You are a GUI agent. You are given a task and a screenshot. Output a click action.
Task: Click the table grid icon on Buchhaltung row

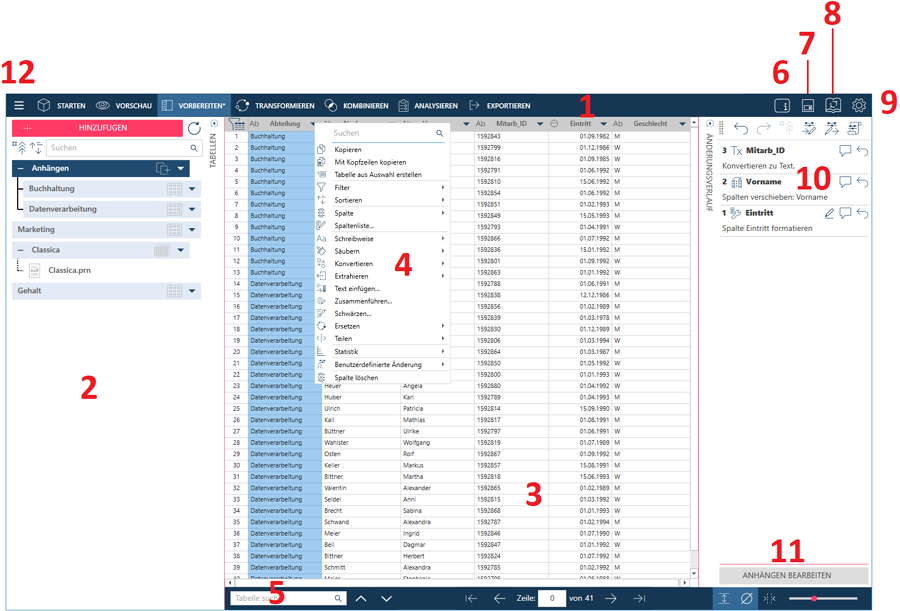coord(174,189)
